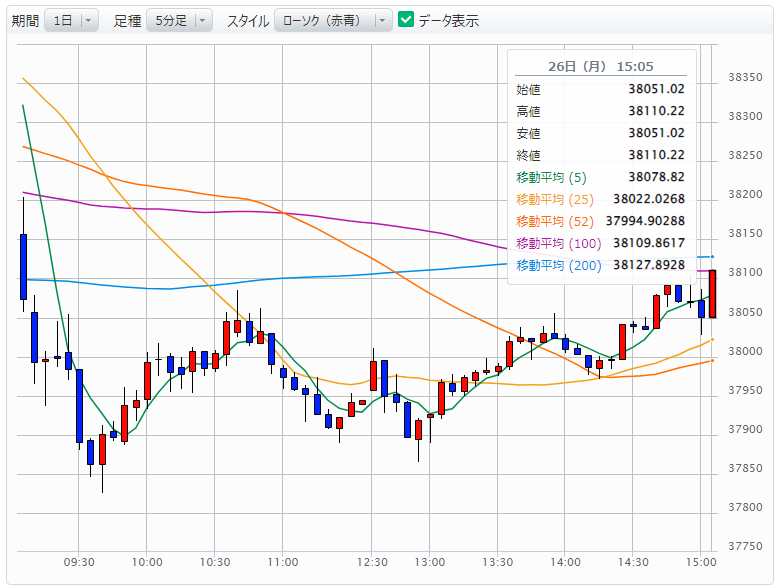Image resolution: width=782 pixels, height=587 pixels.
Task: Click the データ表示 label text
Action: (x=448, y=20)
